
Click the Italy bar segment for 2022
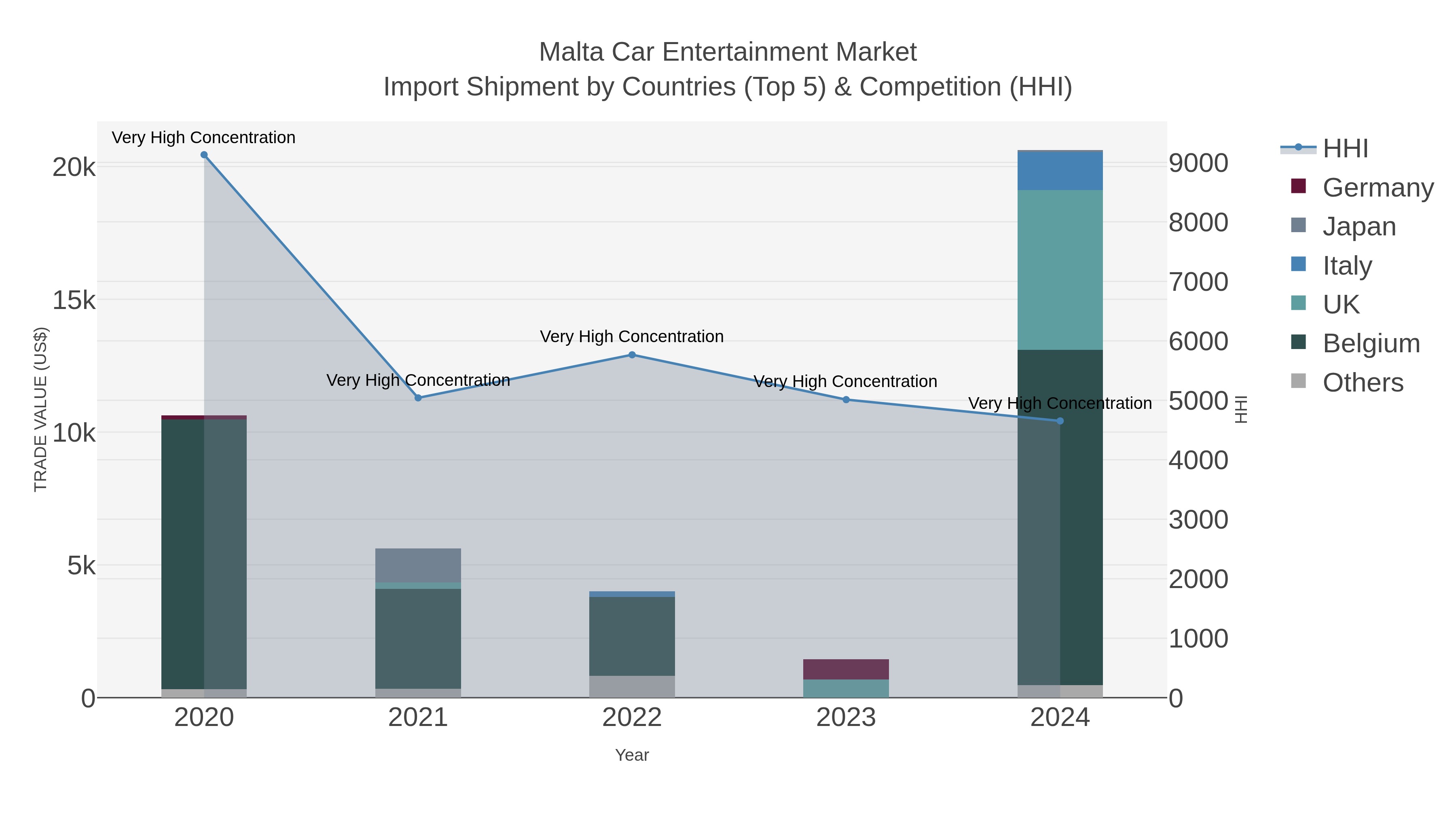click(x=632, y=594)
